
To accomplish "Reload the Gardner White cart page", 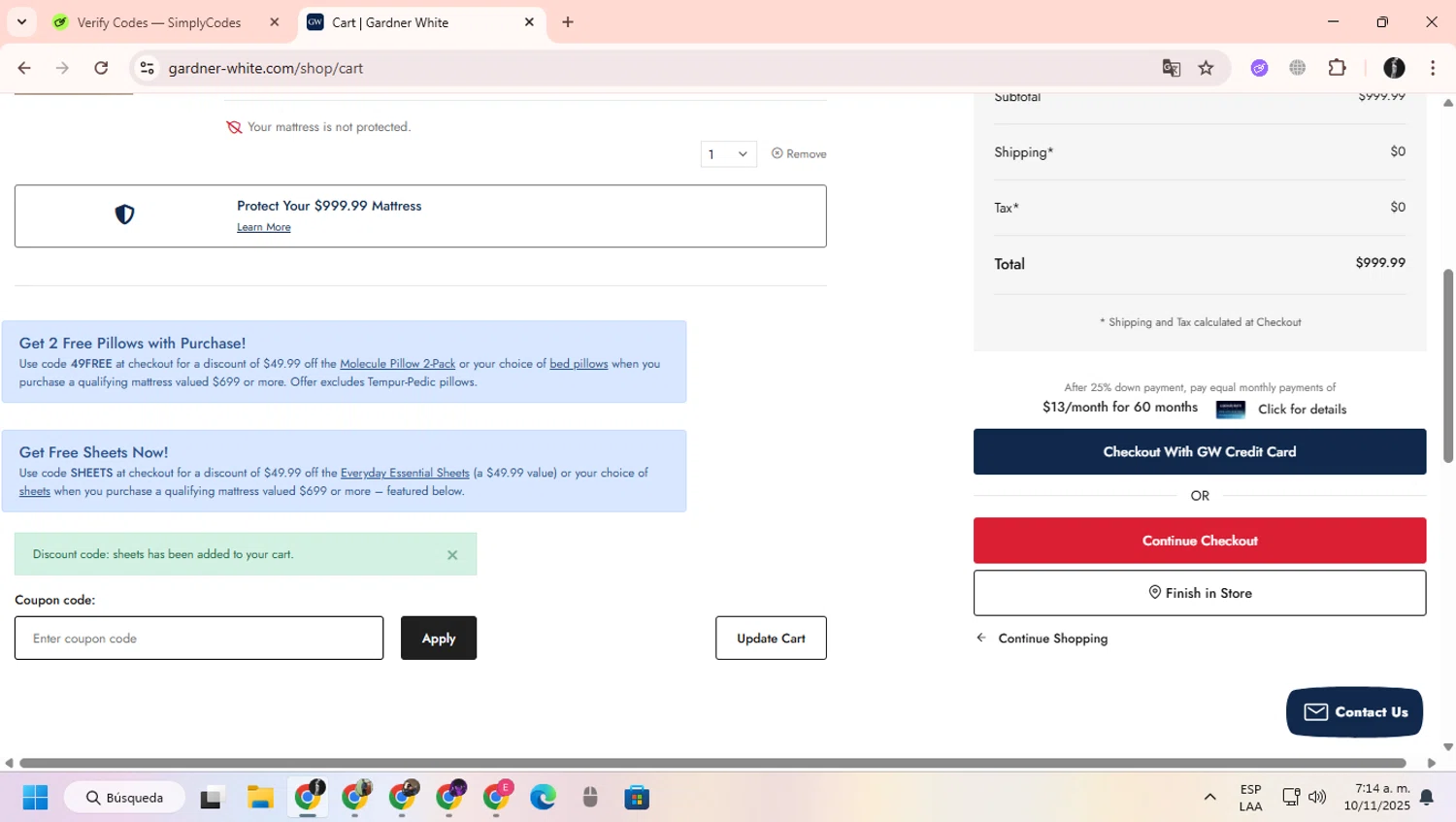I will (101, 68).
